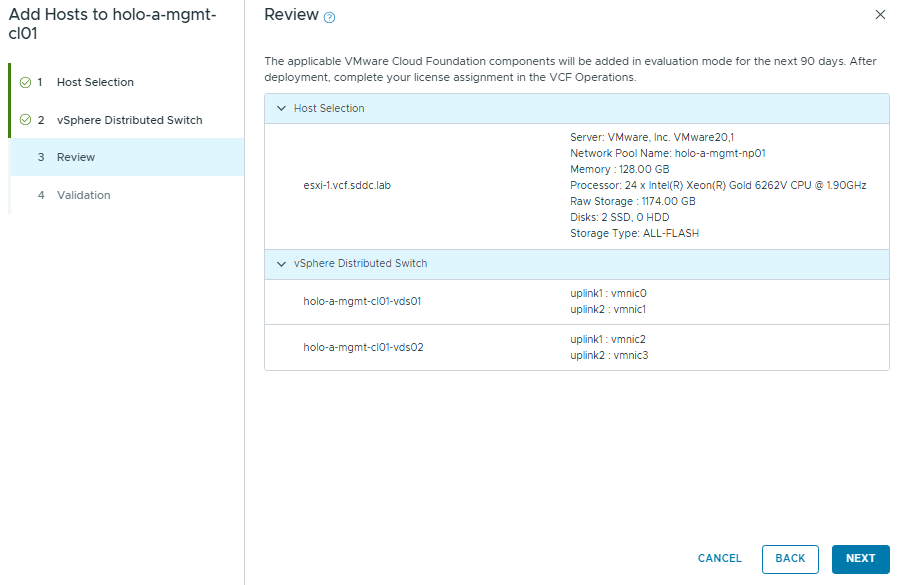Collapse the vSphere Distributed Switch section chevron
899x585 pixels.
click(281, 264)
